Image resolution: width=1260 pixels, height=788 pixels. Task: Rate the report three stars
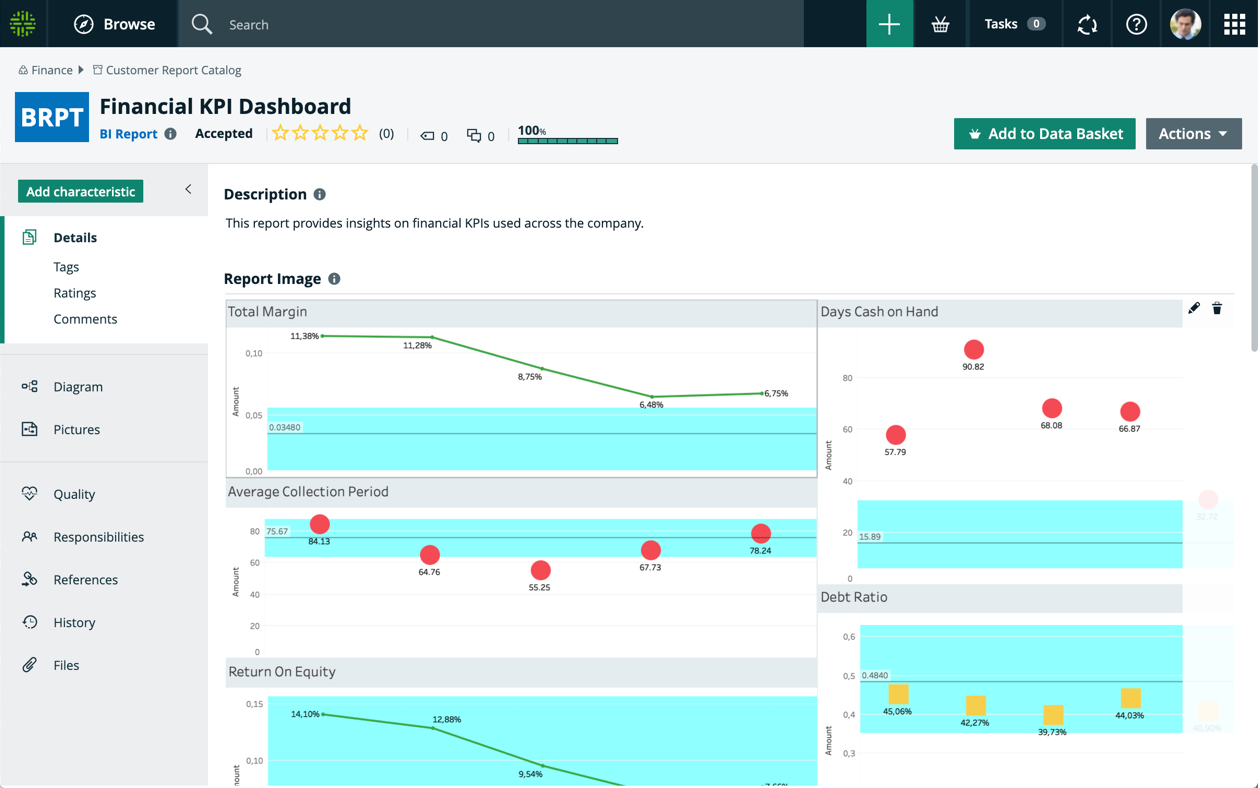320,133
